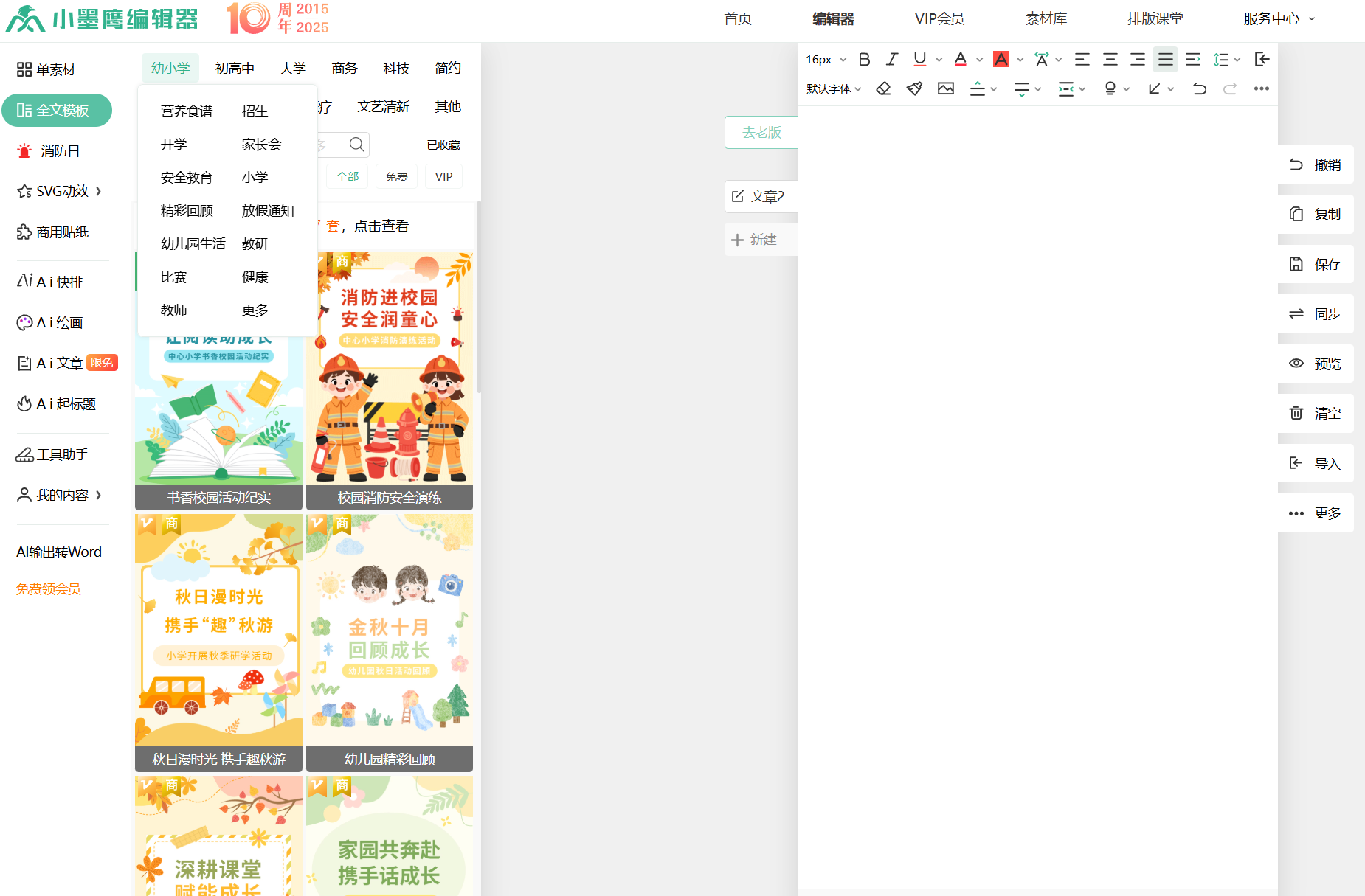Click the undo arrow in the toolbar

click(x=1199, y=89)
